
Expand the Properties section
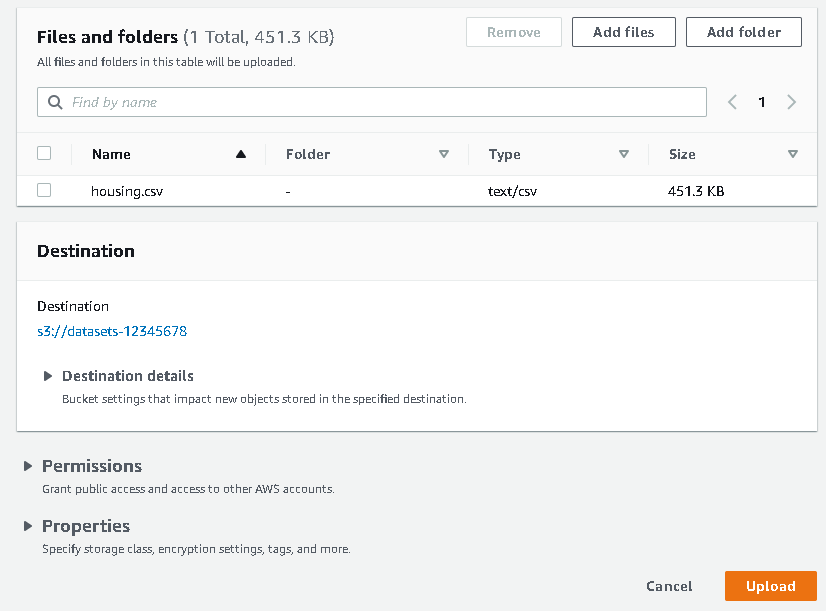point(85,526)
